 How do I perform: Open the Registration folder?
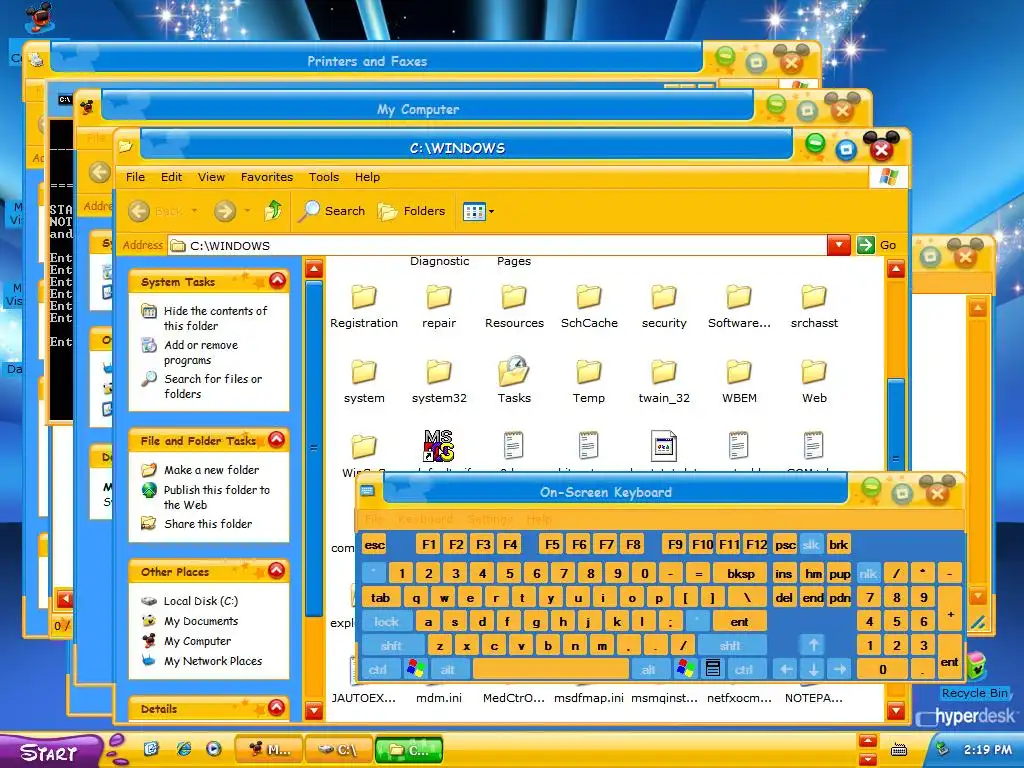pos(364,305)
